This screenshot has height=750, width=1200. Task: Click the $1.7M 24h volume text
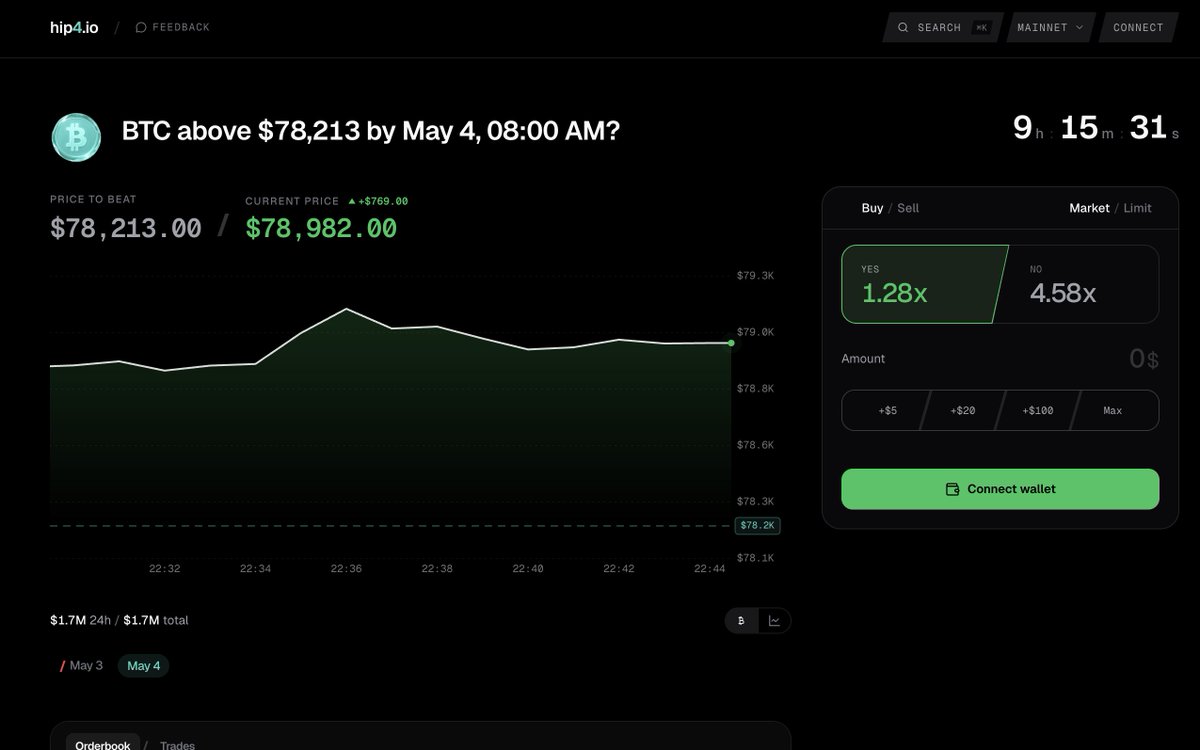tap(80, 620)
